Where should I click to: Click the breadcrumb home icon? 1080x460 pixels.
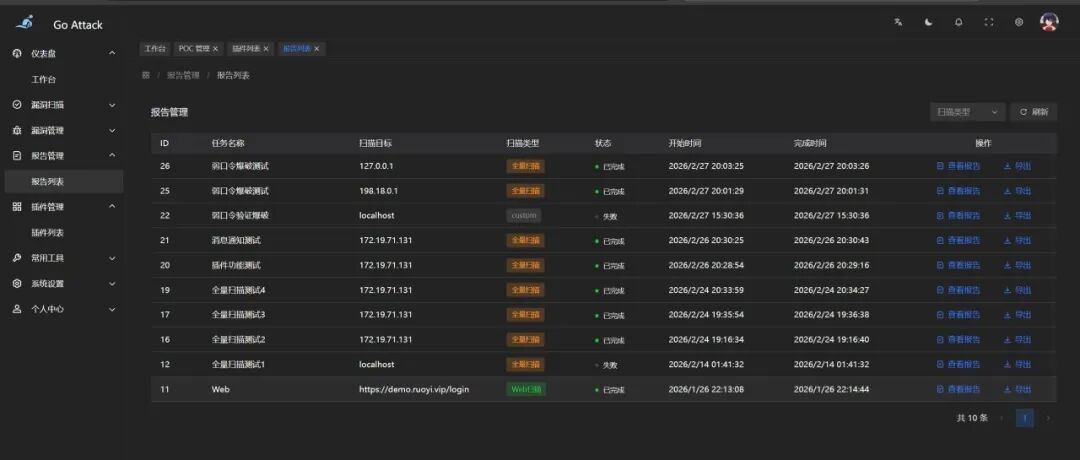click(x=146, y=76)
